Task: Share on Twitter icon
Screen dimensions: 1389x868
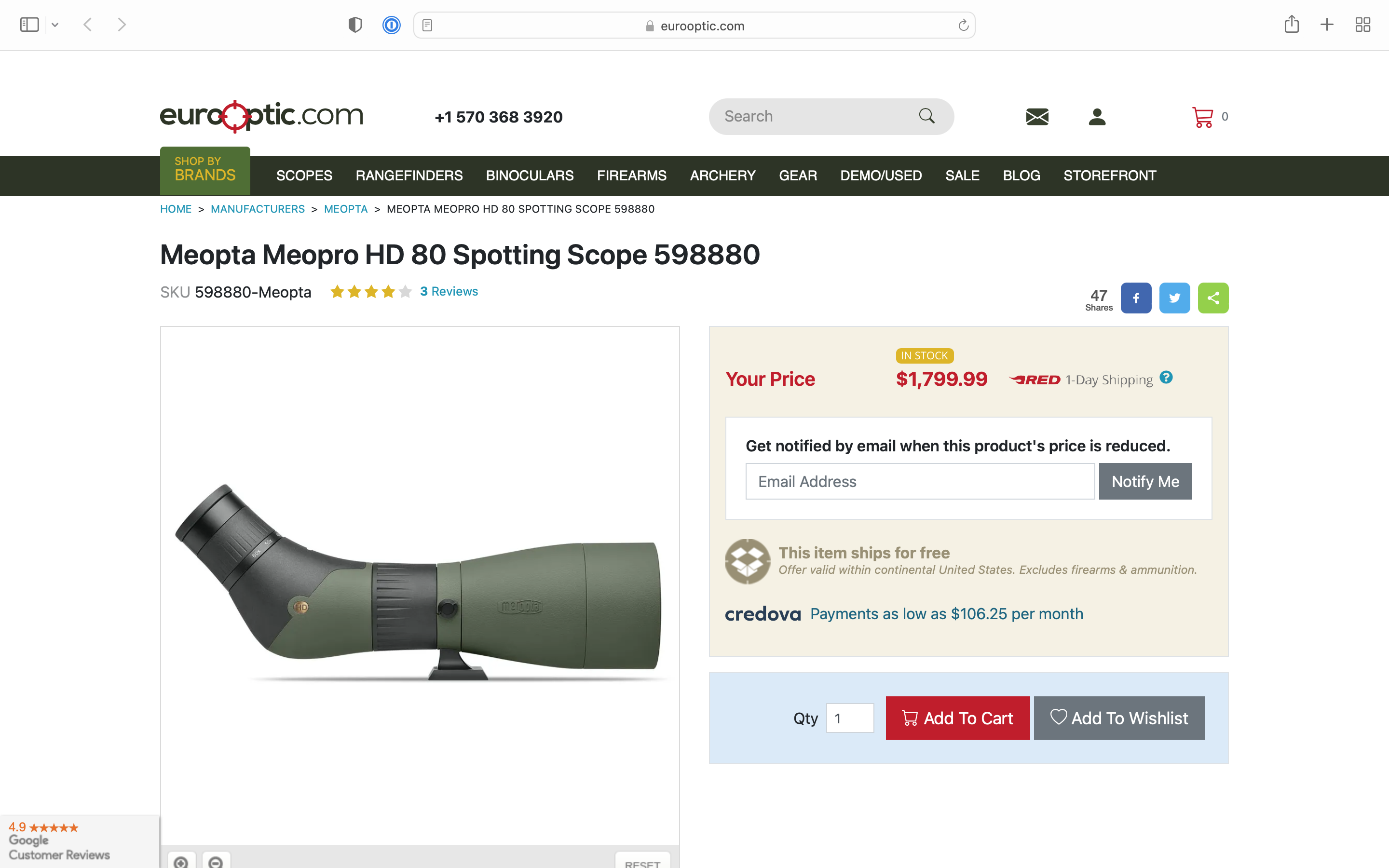Action: pyautogui.click(x=1174, y=298)
